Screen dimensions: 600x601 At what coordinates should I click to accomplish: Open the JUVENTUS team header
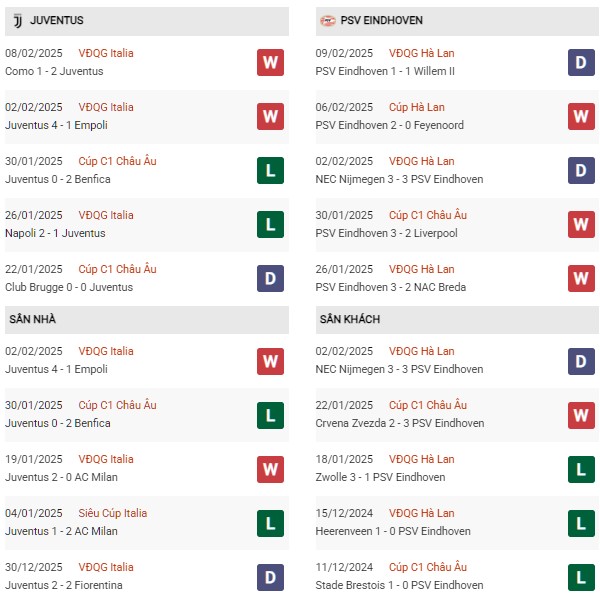[x=147, y=21]
